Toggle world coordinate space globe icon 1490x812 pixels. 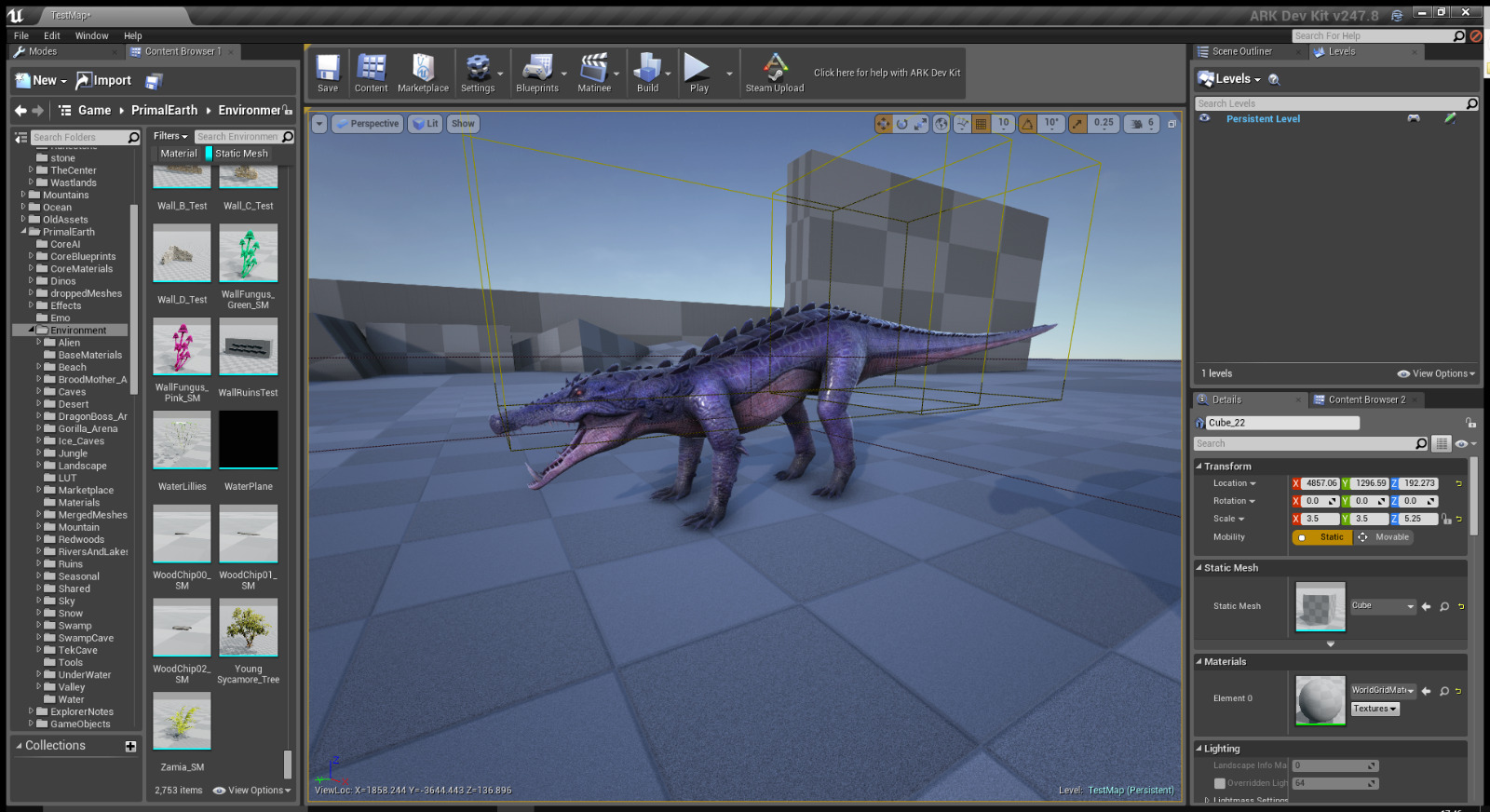click(x=941, y=123)
